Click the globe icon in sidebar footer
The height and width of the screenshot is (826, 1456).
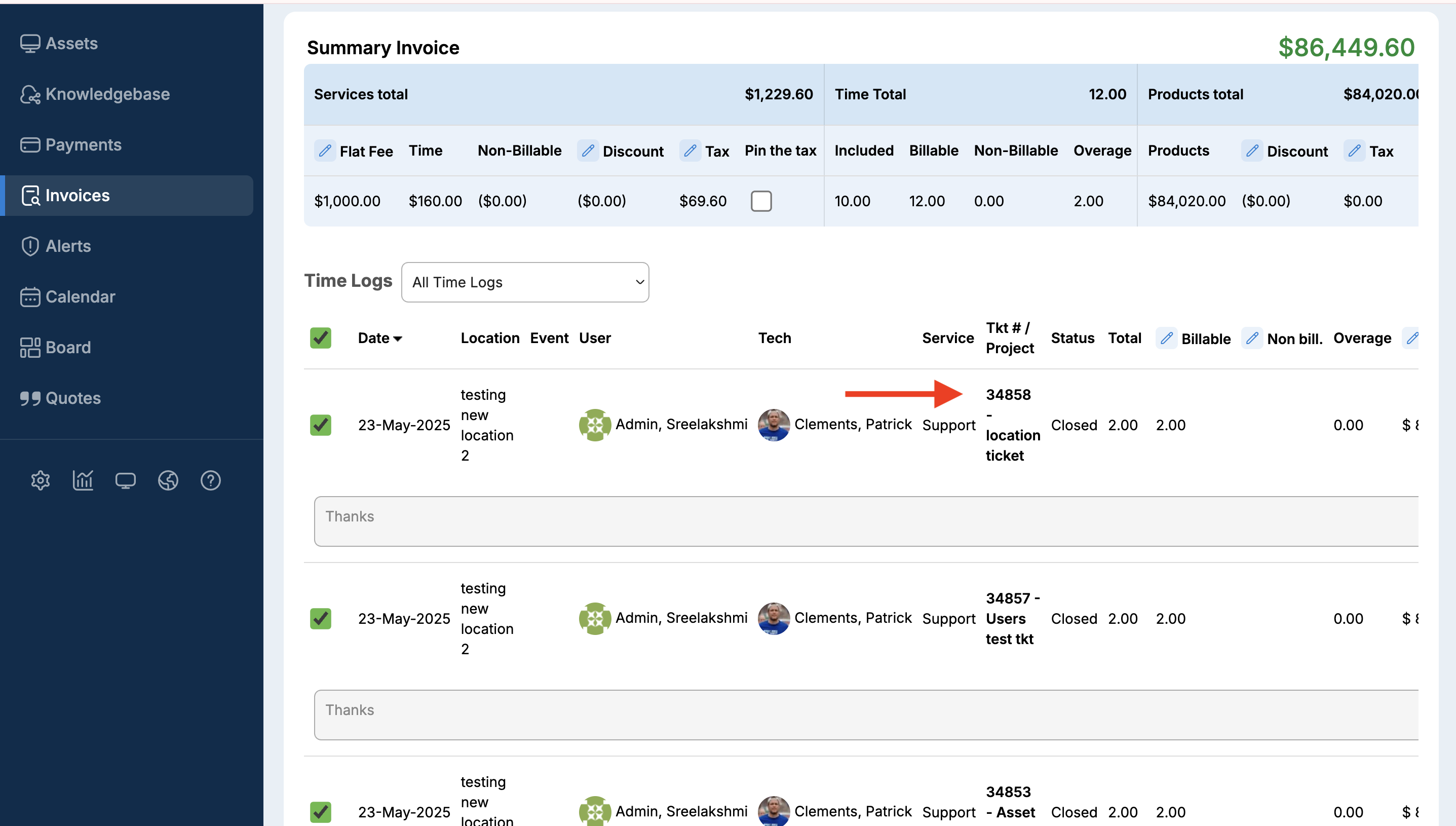tap(168, 480)
